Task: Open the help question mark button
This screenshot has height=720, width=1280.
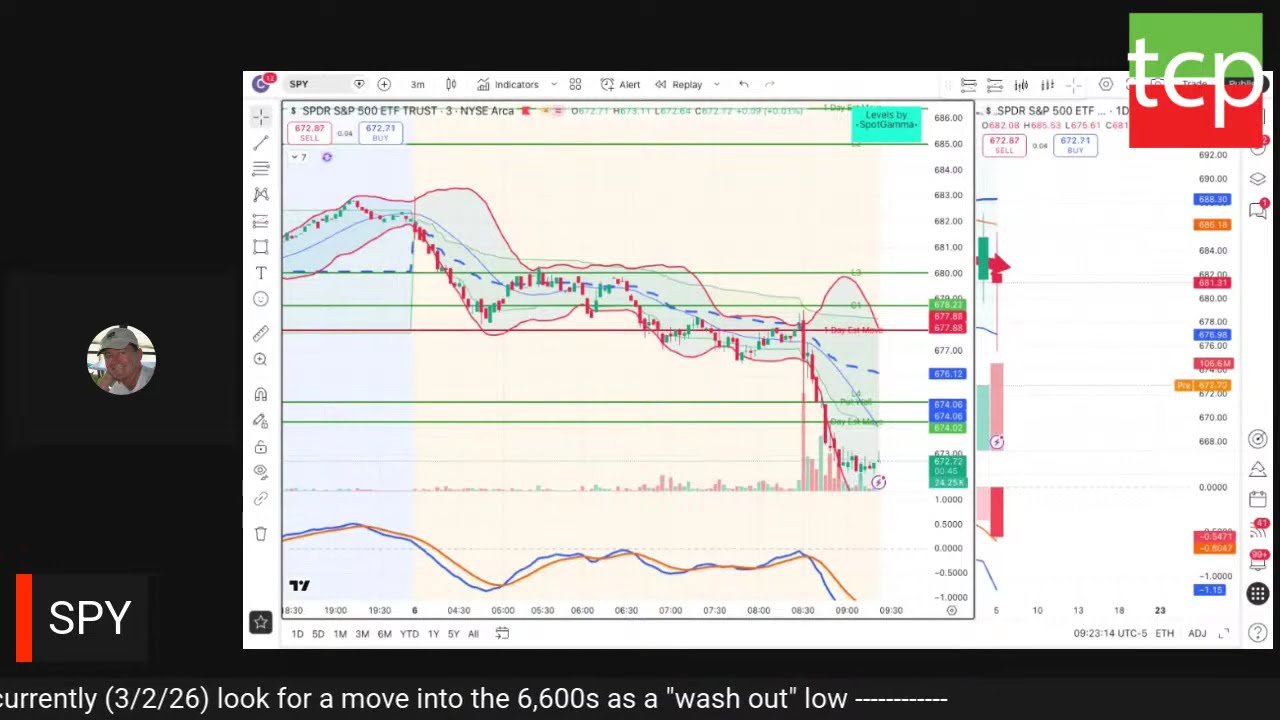Action: click(x=1258, y=632)
